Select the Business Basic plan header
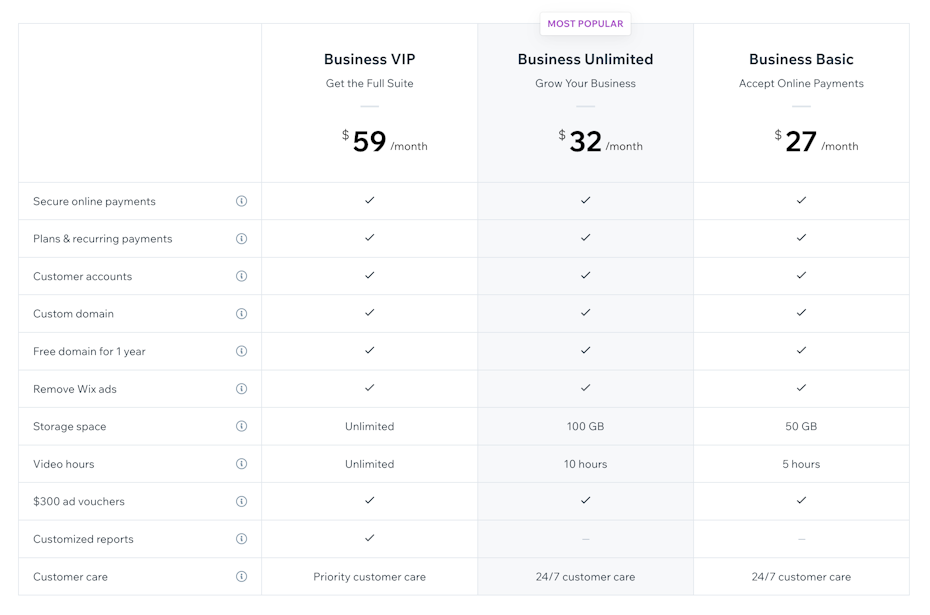The width and height of the screenshot is (930, 615). (801, 59)
